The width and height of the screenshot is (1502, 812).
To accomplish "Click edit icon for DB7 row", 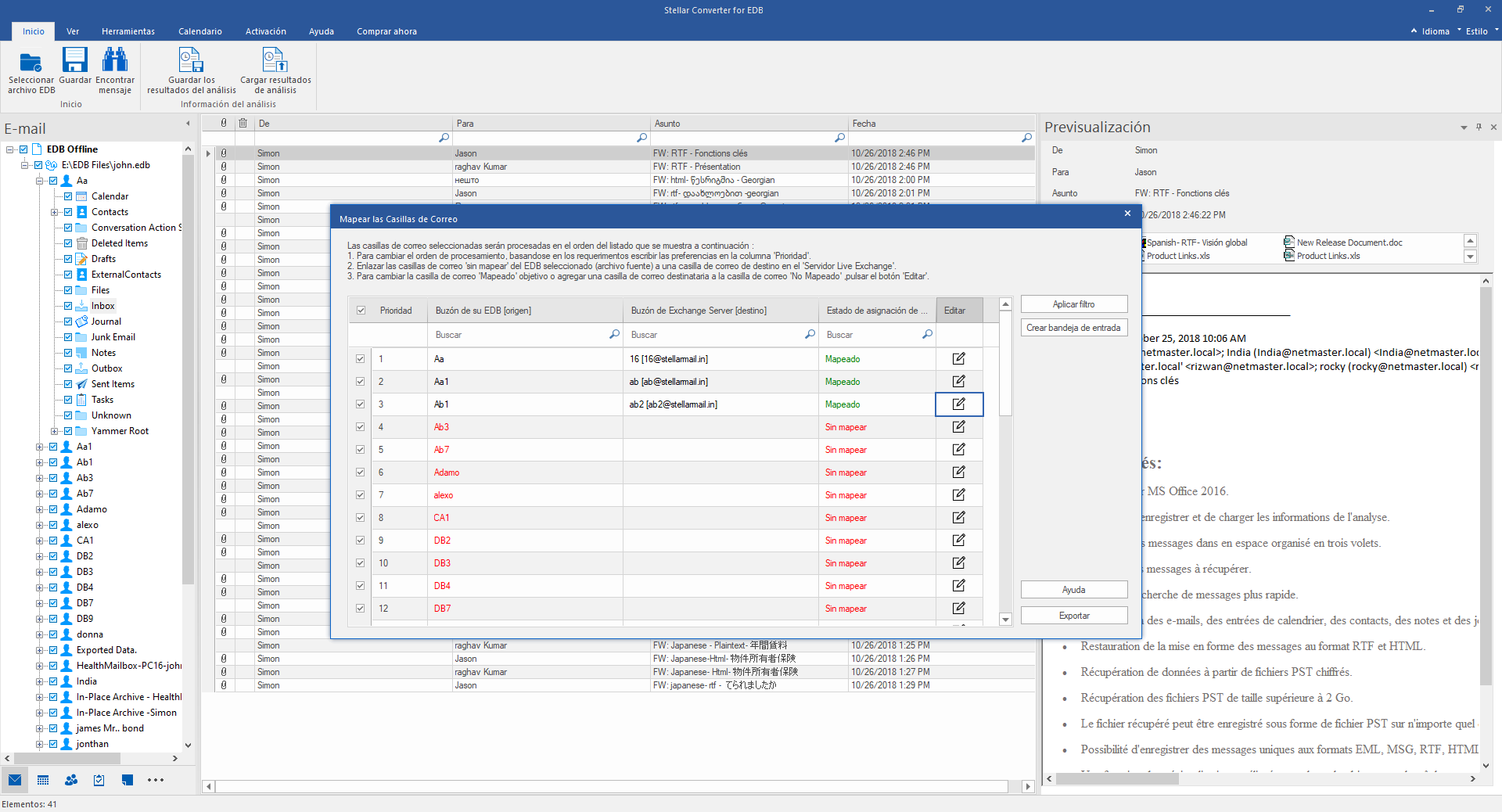I will (x=958, y=609).
